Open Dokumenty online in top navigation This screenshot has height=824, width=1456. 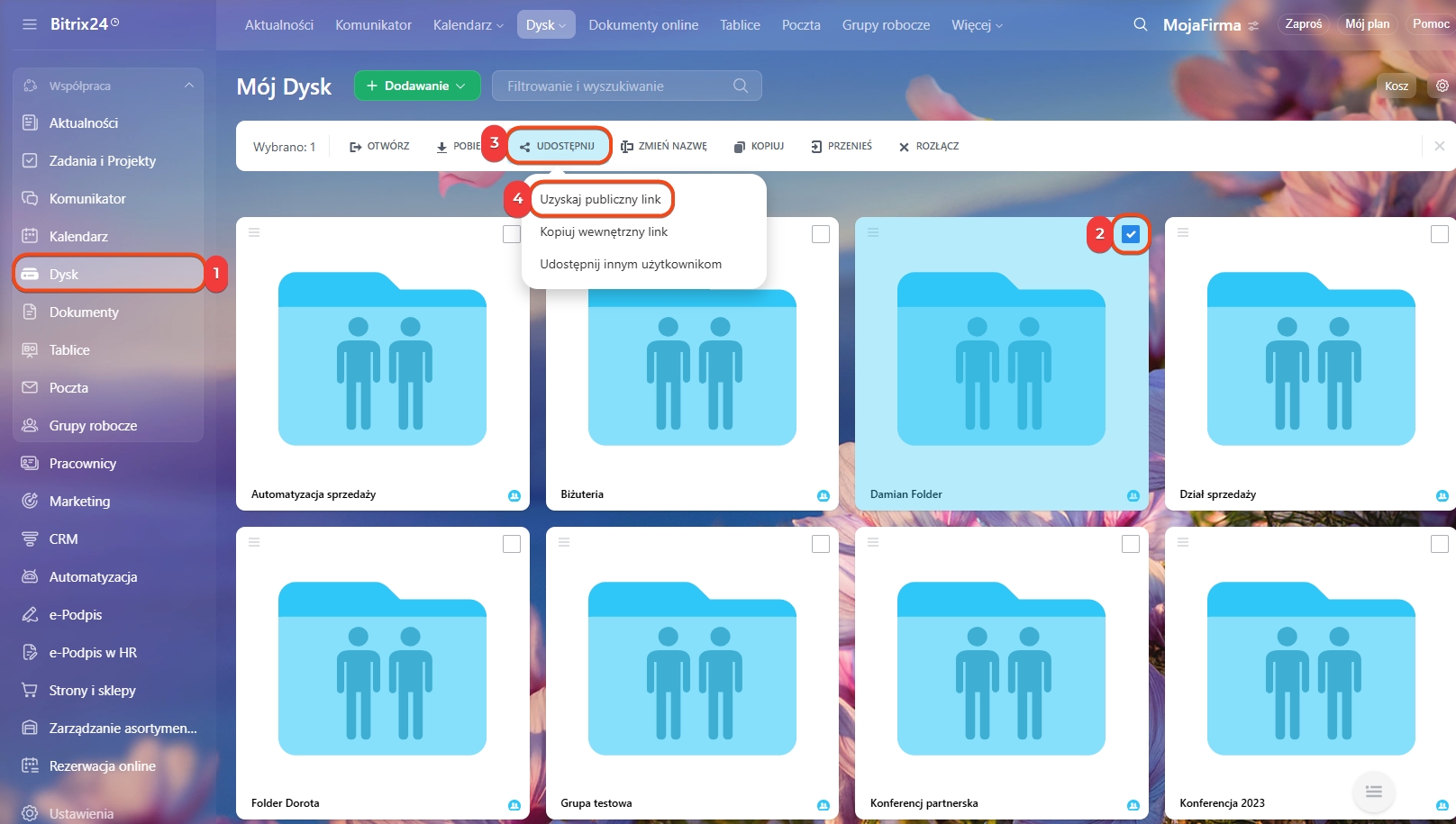coord(643,25)
